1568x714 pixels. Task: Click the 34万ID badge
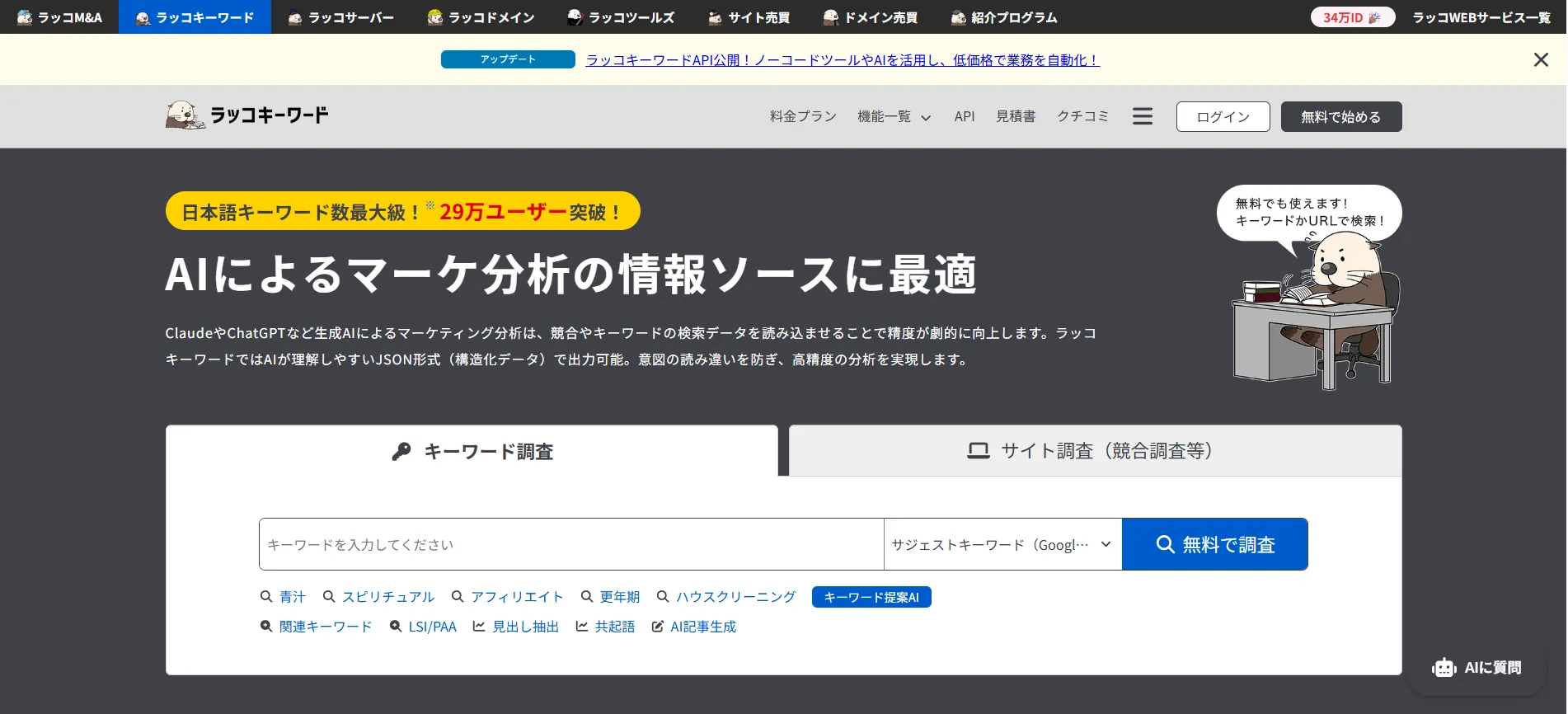click(x=1352, y=17)
